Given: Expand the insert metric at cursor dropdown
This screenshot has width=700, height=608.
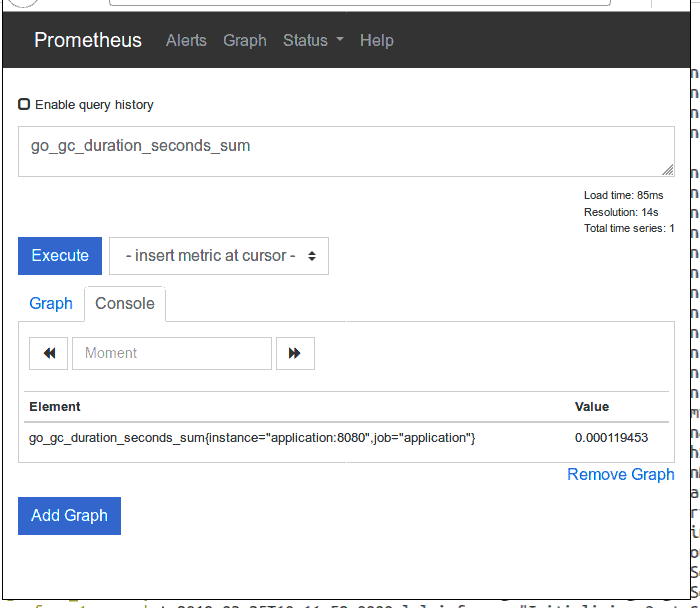Looking at the screenshot, I should (x=218, y=256).
